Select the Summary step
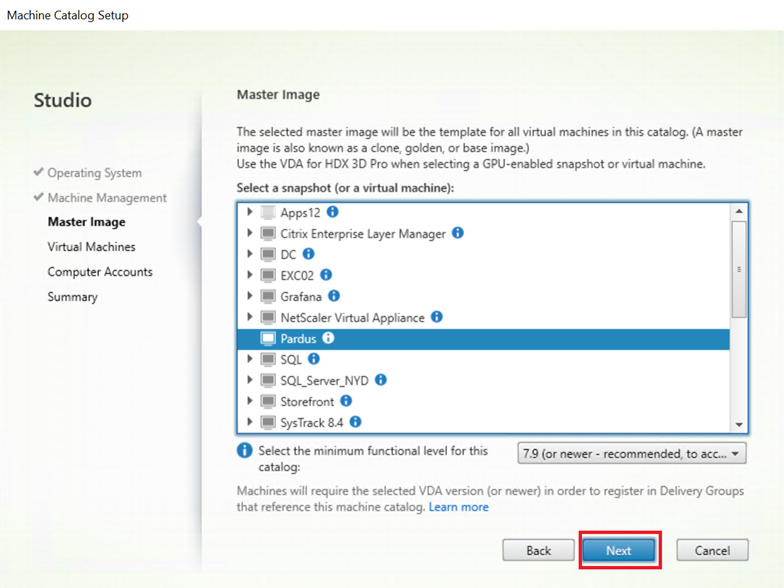Screen dimensions: 784x588 click(72, 297)
